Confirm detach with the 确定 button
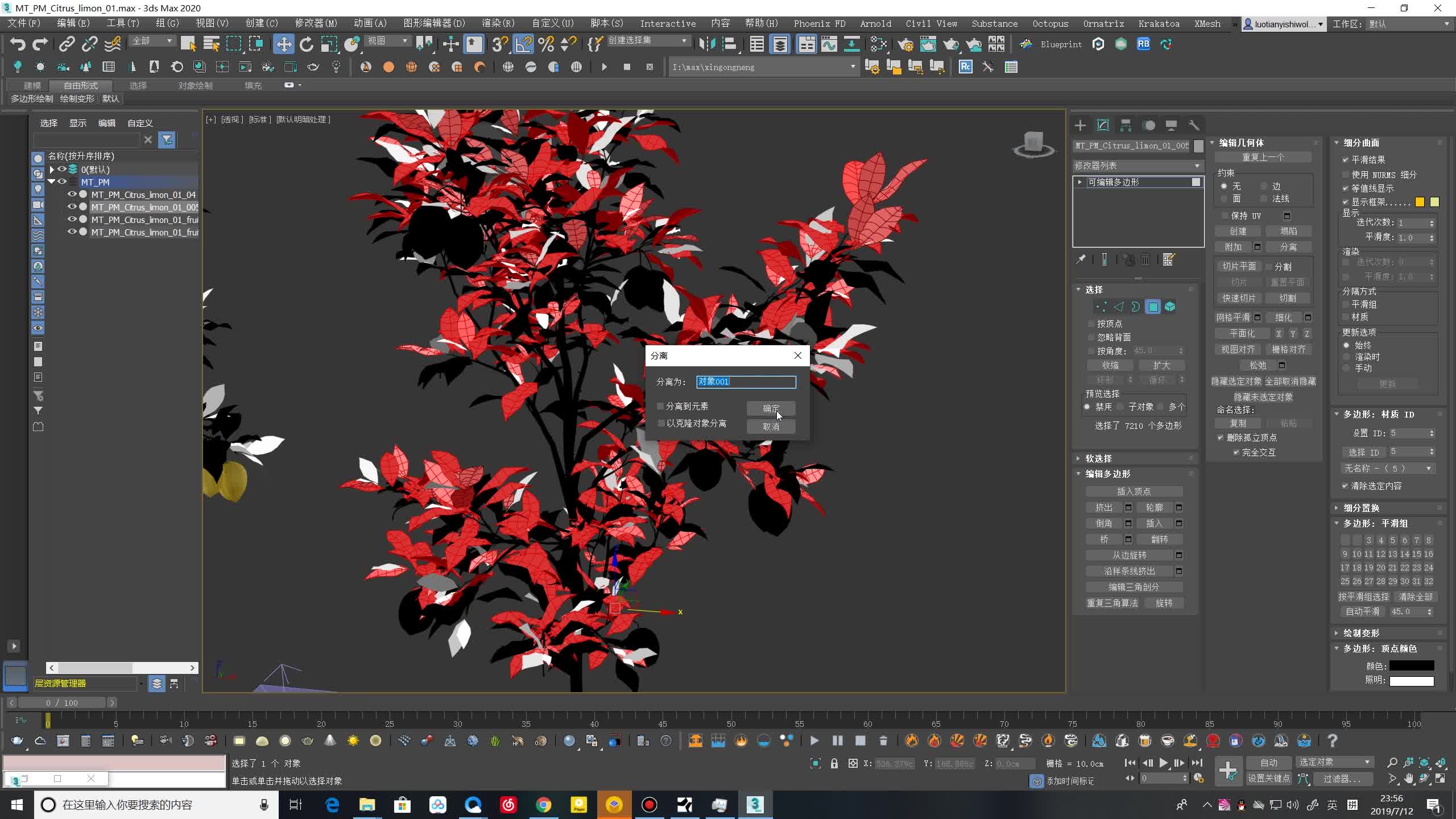The image size is (1456, 819). [771, 408]
